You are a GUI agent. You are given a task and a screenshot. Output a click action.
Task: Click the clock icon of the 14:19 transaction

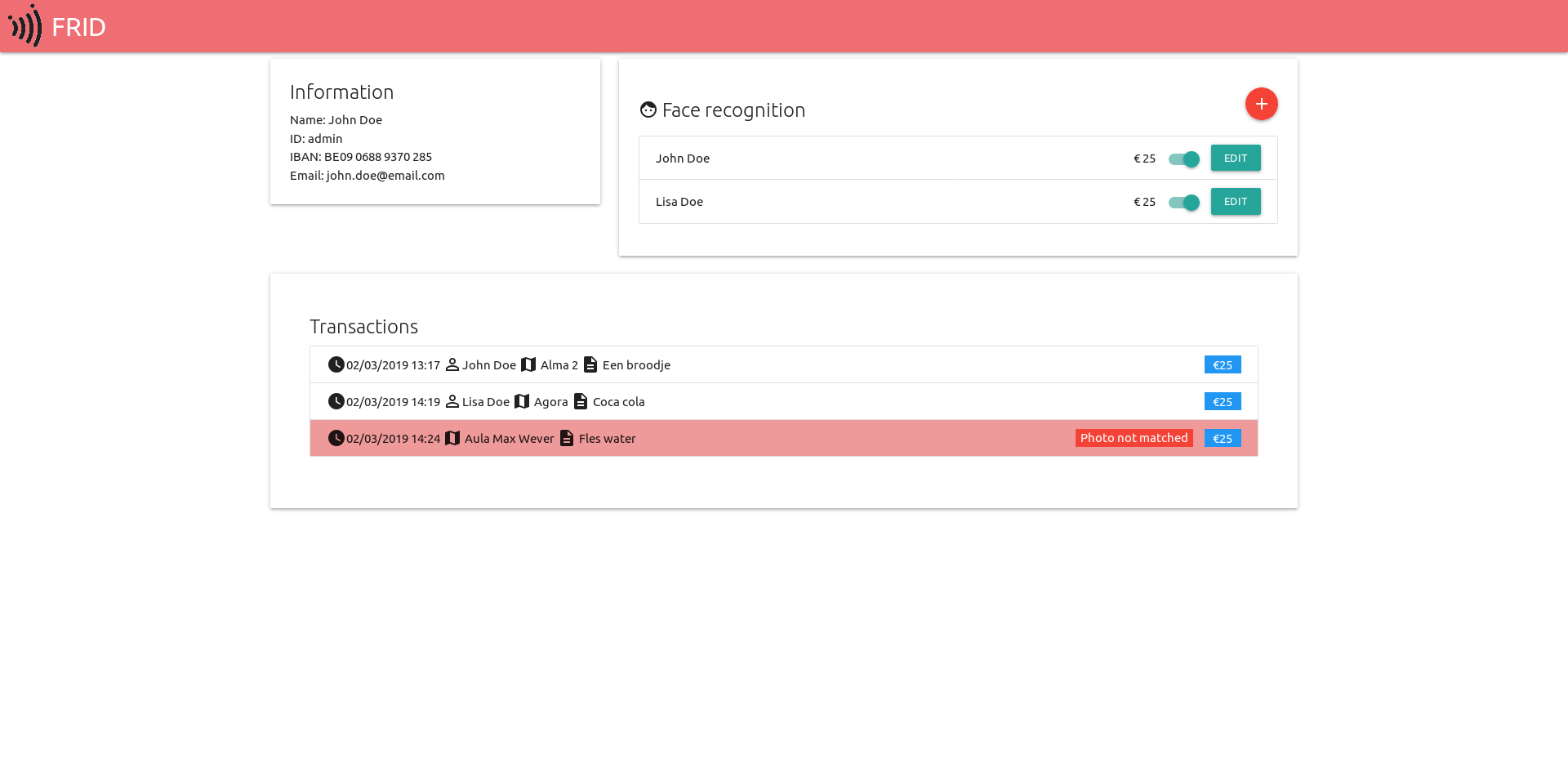click(x=336, y=401)
